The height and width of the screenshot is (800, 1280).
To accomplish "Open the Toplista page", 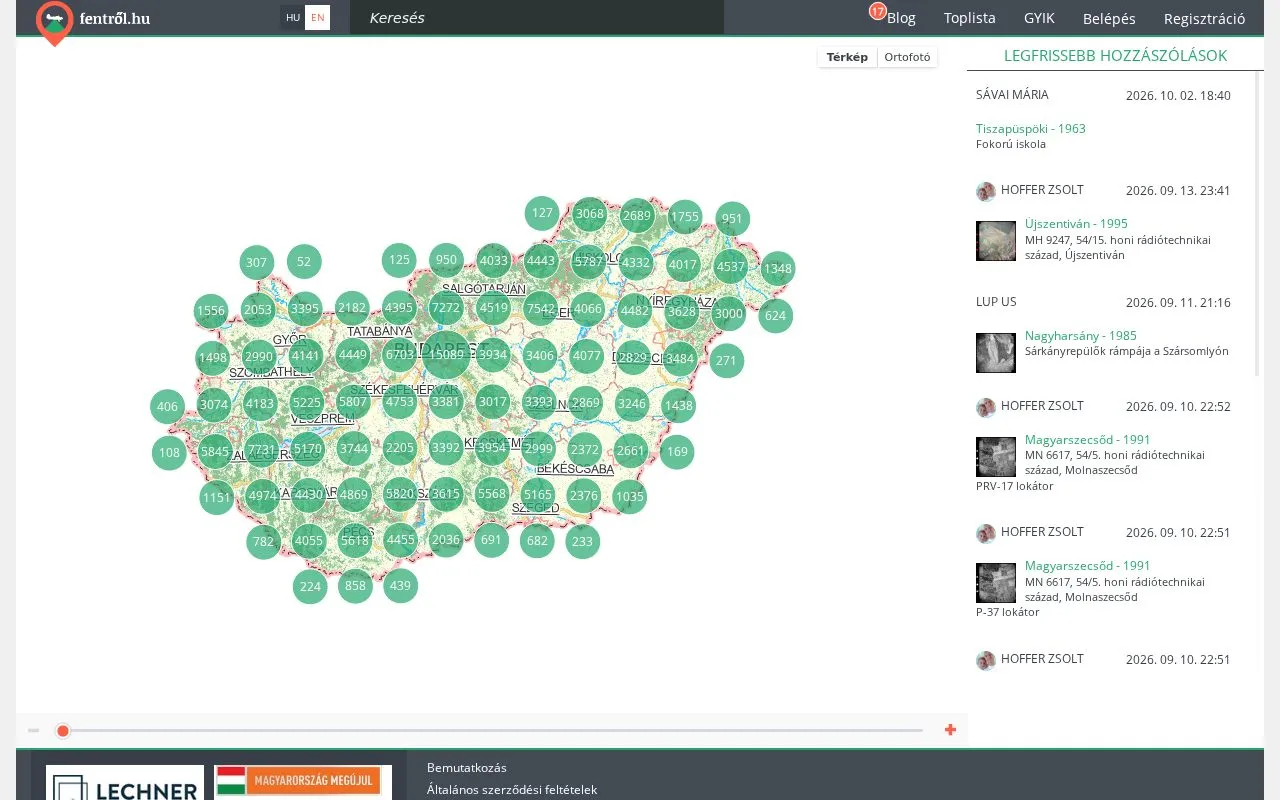I will (x=970, y=18).
